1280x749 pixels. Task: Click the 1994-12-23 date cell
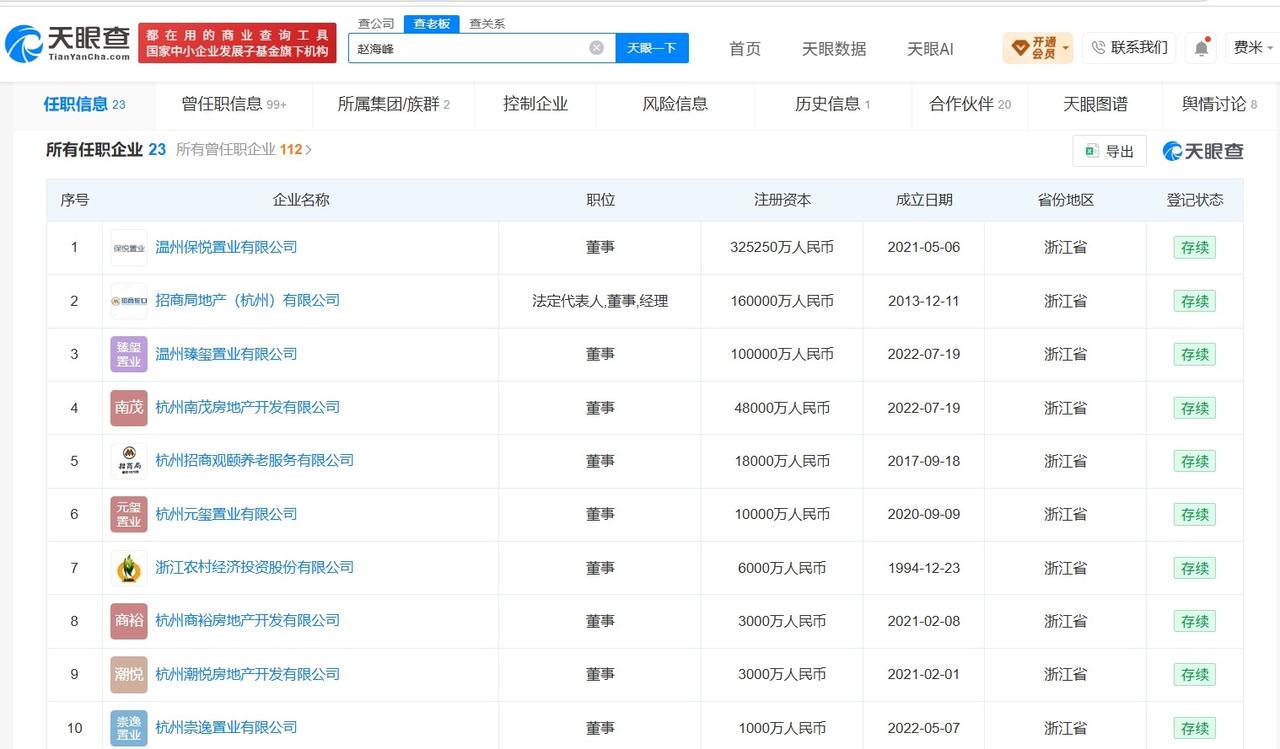924,568
